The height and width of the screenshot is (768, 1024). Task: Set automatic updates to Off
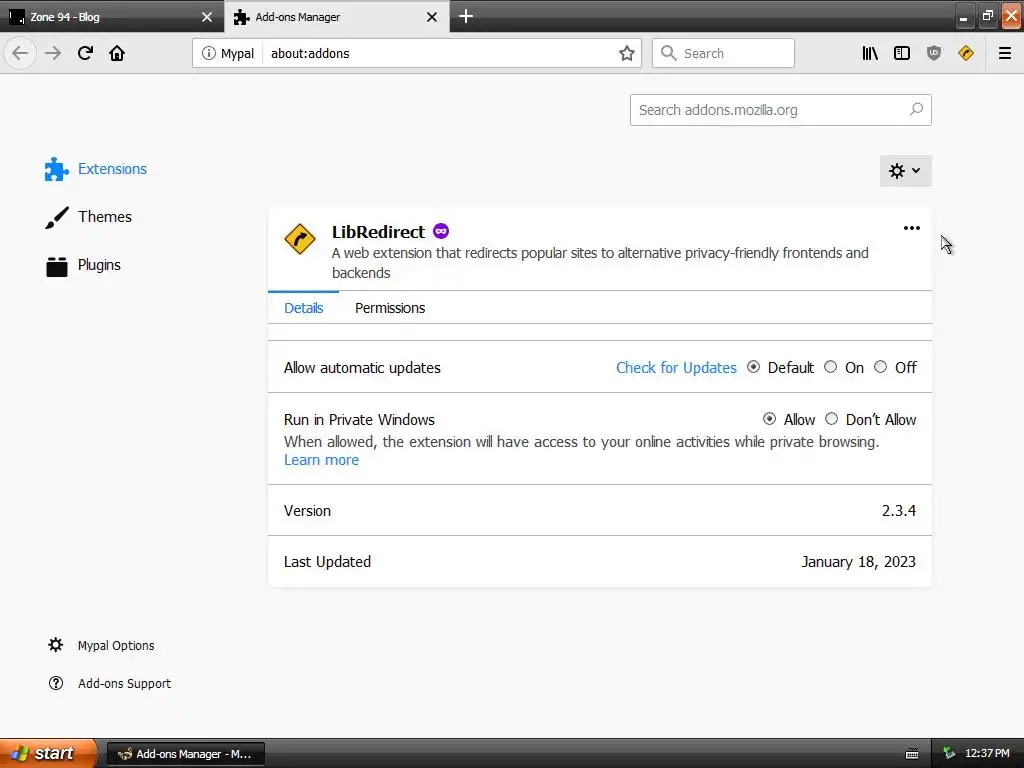[x=880, y=367]
